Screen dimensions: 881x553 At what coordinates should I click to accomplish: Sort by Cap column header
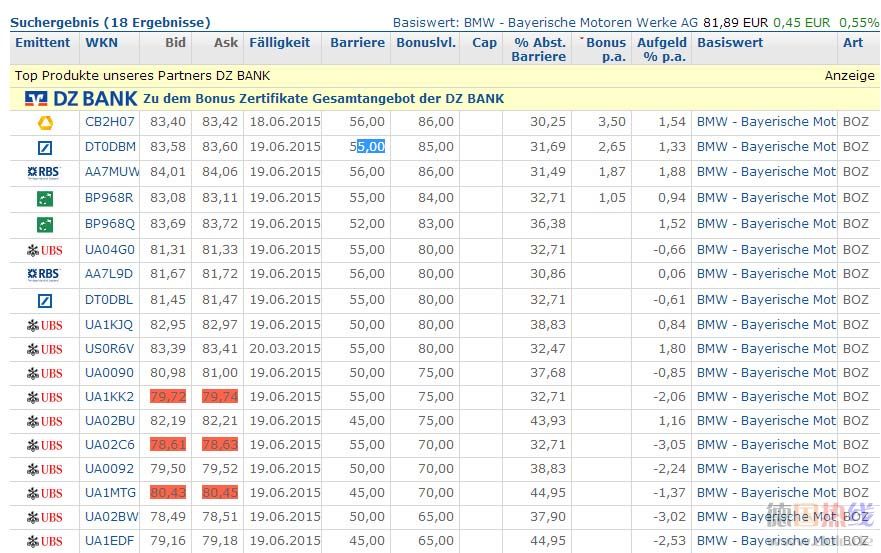(x=484, y=43)
